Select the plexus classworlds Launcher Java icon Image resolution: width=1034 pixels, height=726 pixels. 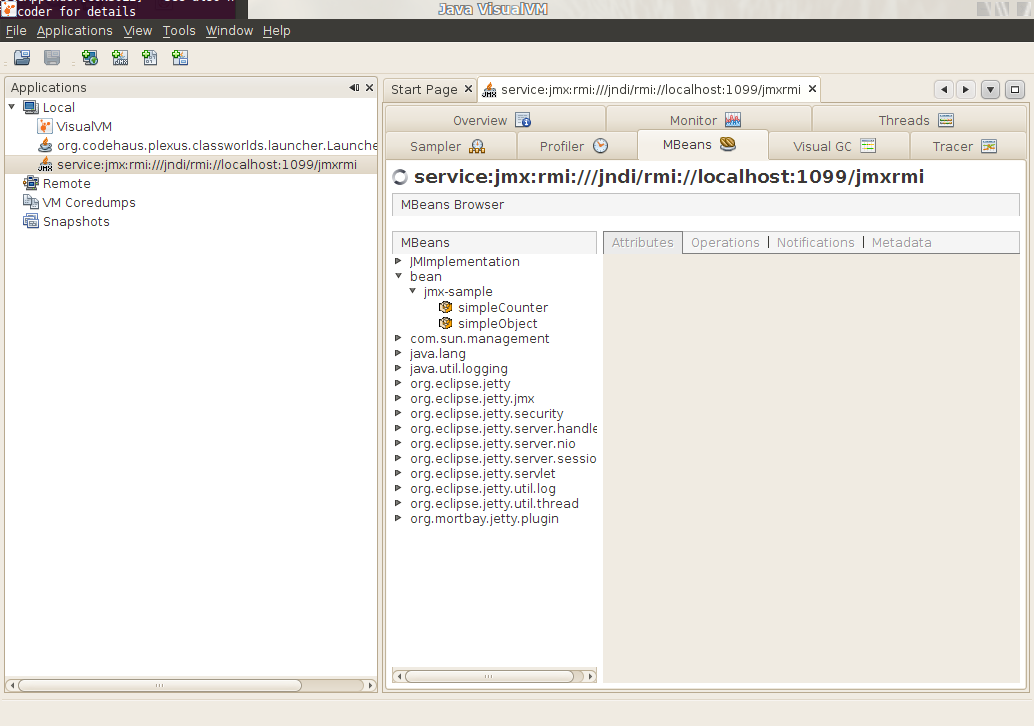click(45, 145)
